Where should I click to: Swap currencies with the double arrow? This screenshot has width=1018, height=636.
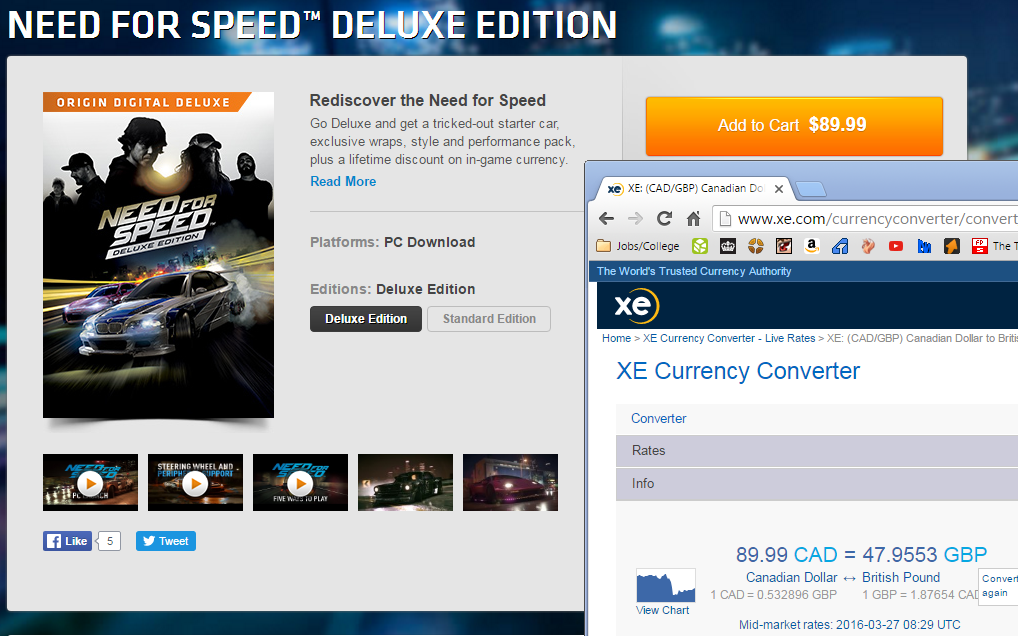pos(849,578)
